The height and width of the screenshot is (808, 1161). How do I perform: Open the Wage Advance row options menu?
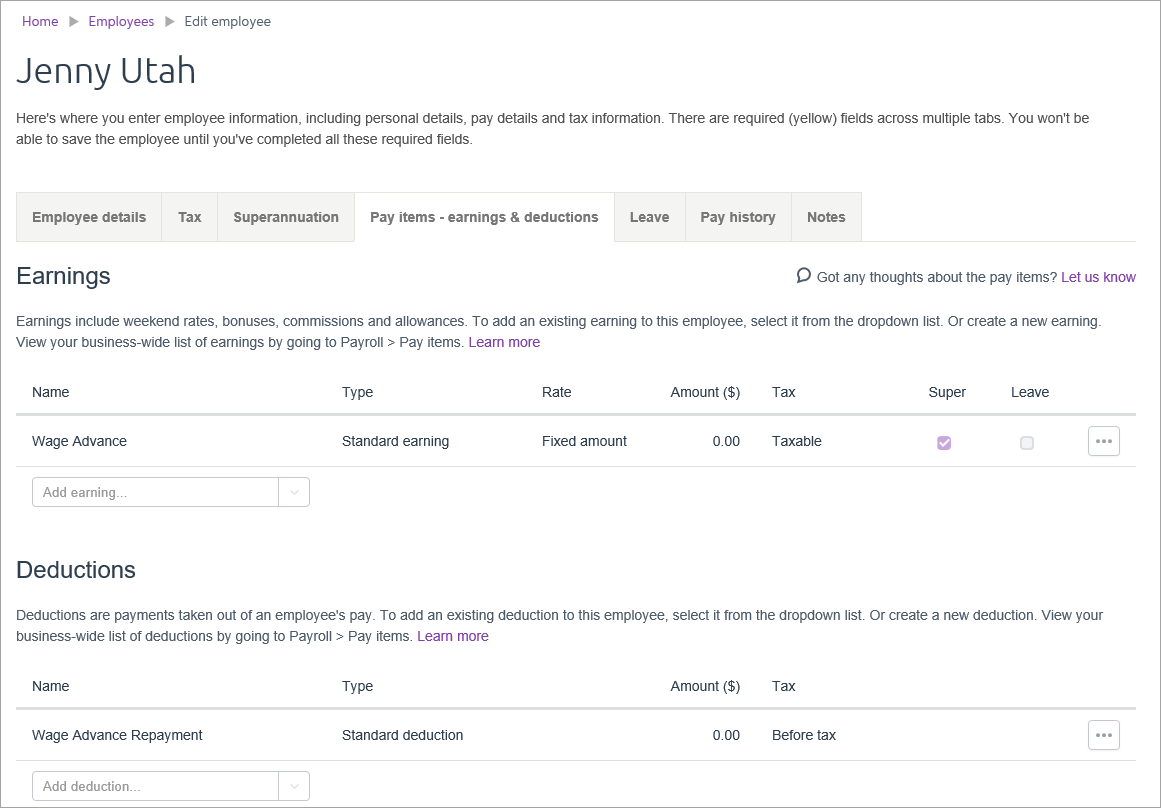[1103, 441]
